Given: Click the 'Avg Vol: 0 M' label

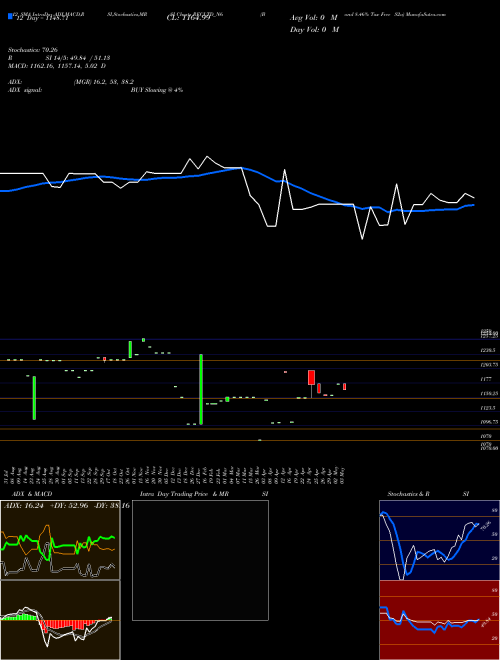Looking at the screenshot, I should tap(314, 18).
